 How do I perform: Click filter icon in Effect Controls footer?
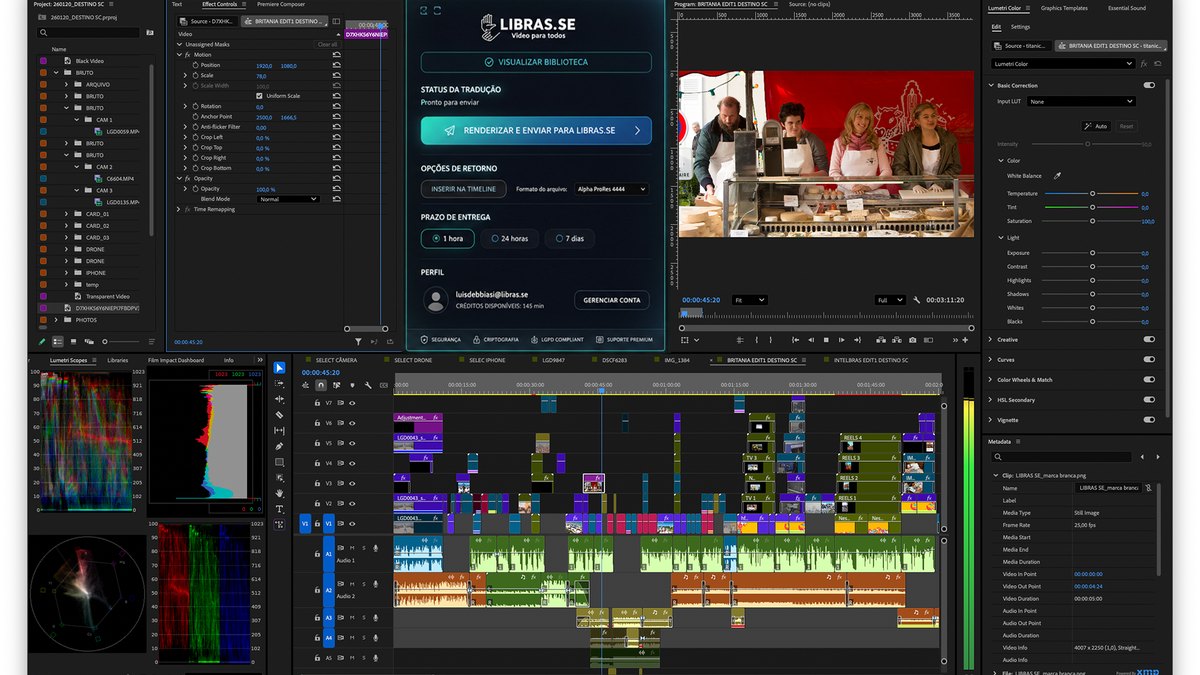pyautogui.click(x=357, y=342)
